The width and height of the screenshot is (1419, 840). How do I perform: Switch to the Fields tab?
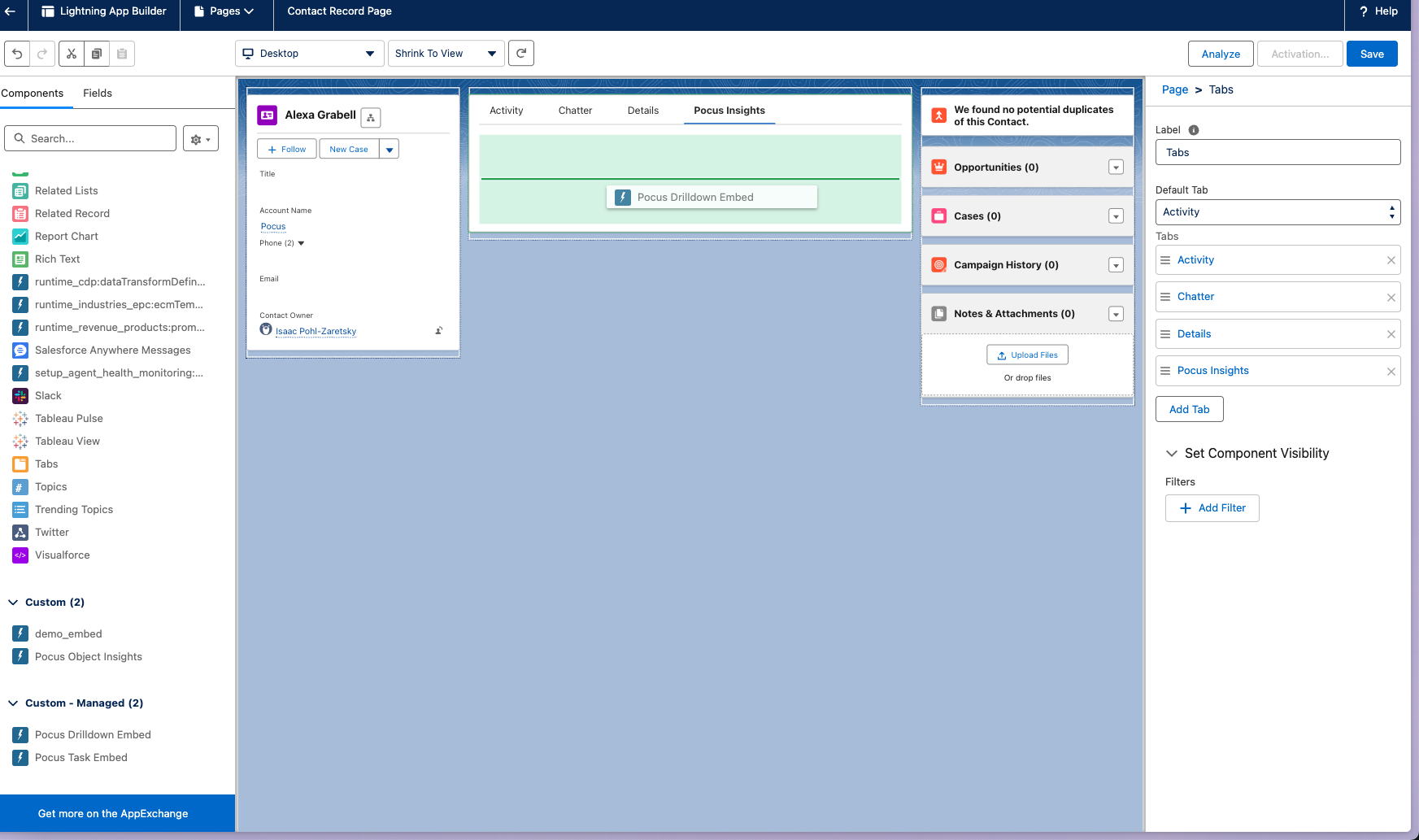[x=98, y=94]
